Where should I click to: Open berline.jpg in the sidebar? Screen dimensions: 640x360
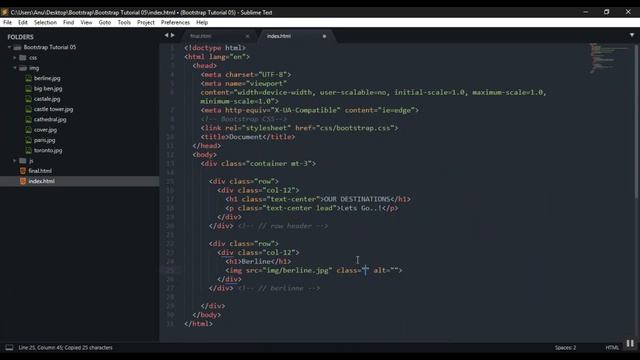click(x=47, y=78)
